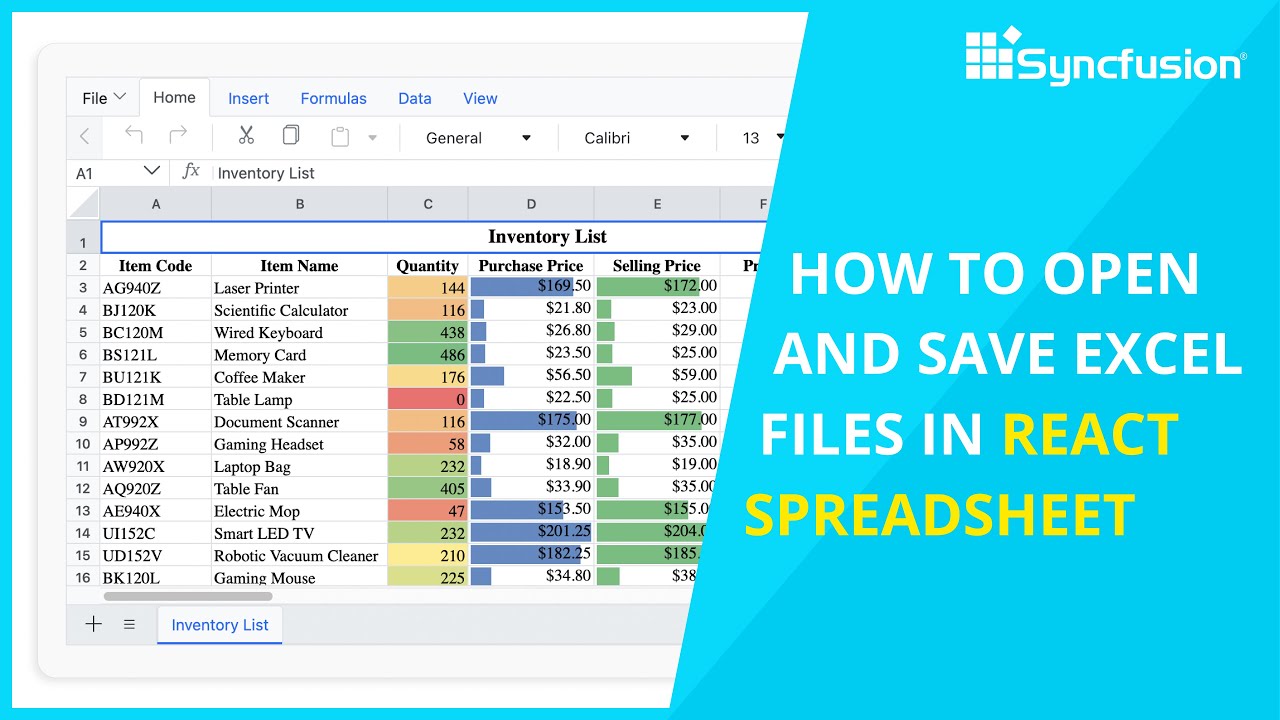
Task: Expand the Paste options arrow
Action: pyautogui.click(x=372, y=138)
